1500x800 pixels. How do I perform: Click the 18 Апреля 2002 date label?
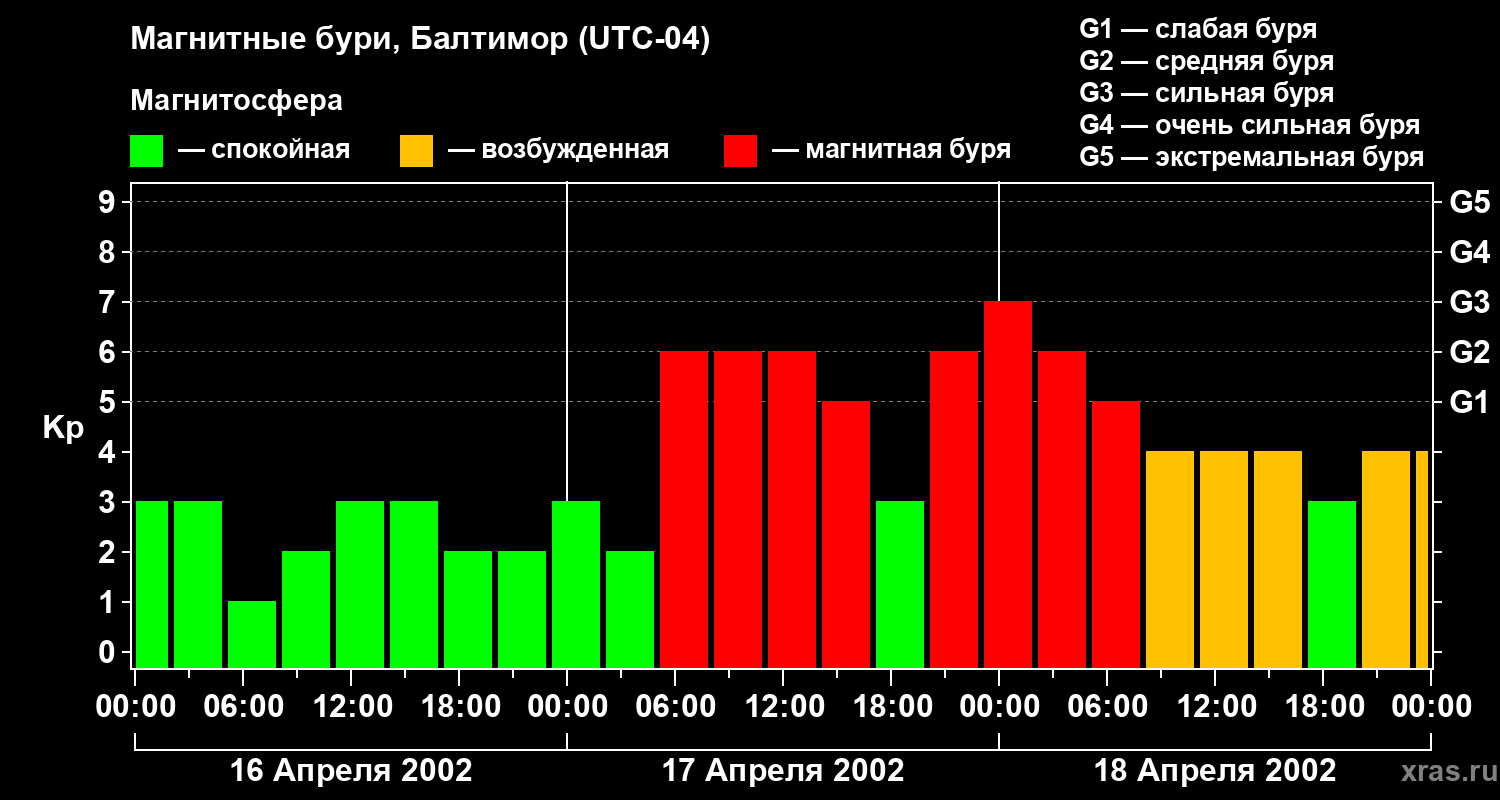(x=1215, y=771)
